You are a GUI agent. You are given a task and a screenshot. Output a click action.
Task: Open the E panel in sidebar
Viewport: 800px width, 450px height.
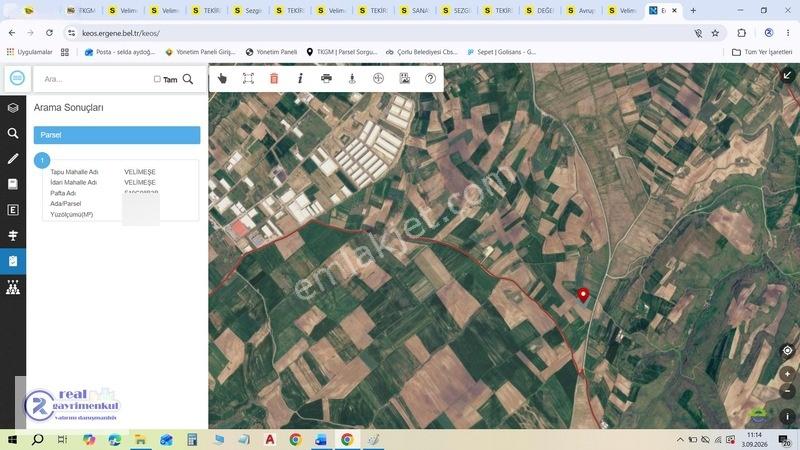(x=13, y=210)
